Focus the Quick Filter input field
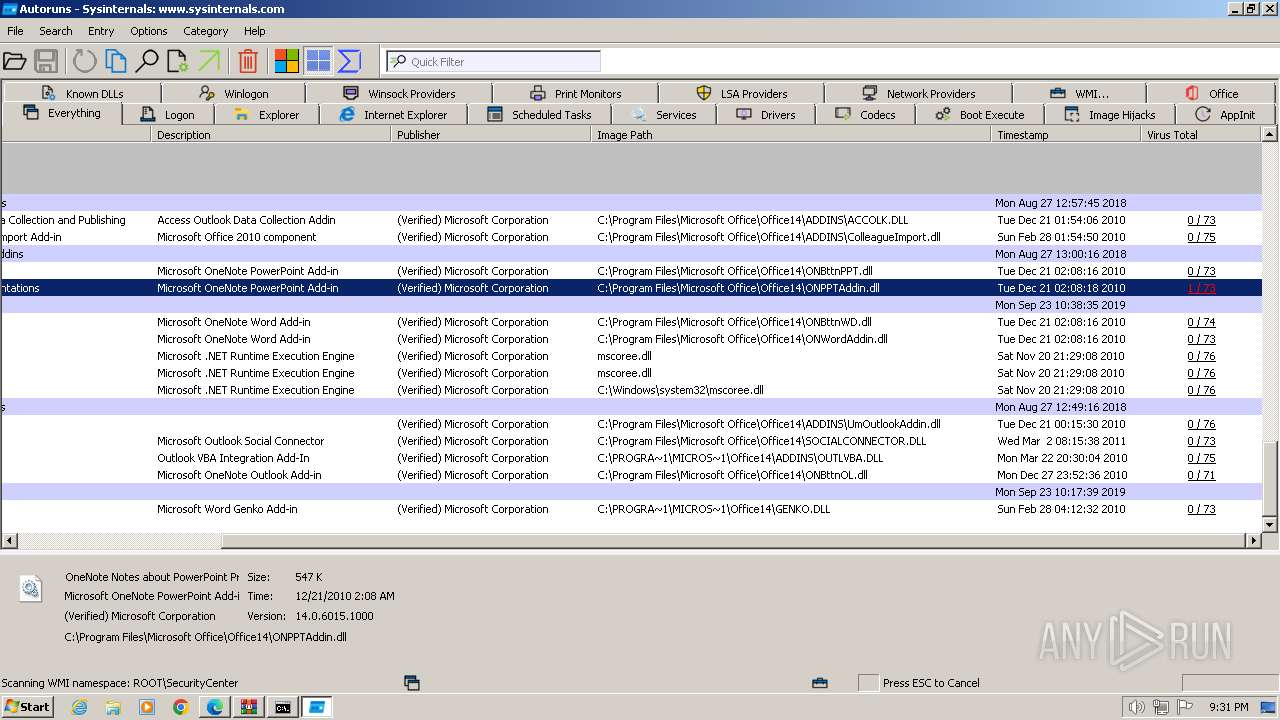Image resolution: width=1280 pixels, height=720 pixels. pyautogui.click(x=494, y=61)
